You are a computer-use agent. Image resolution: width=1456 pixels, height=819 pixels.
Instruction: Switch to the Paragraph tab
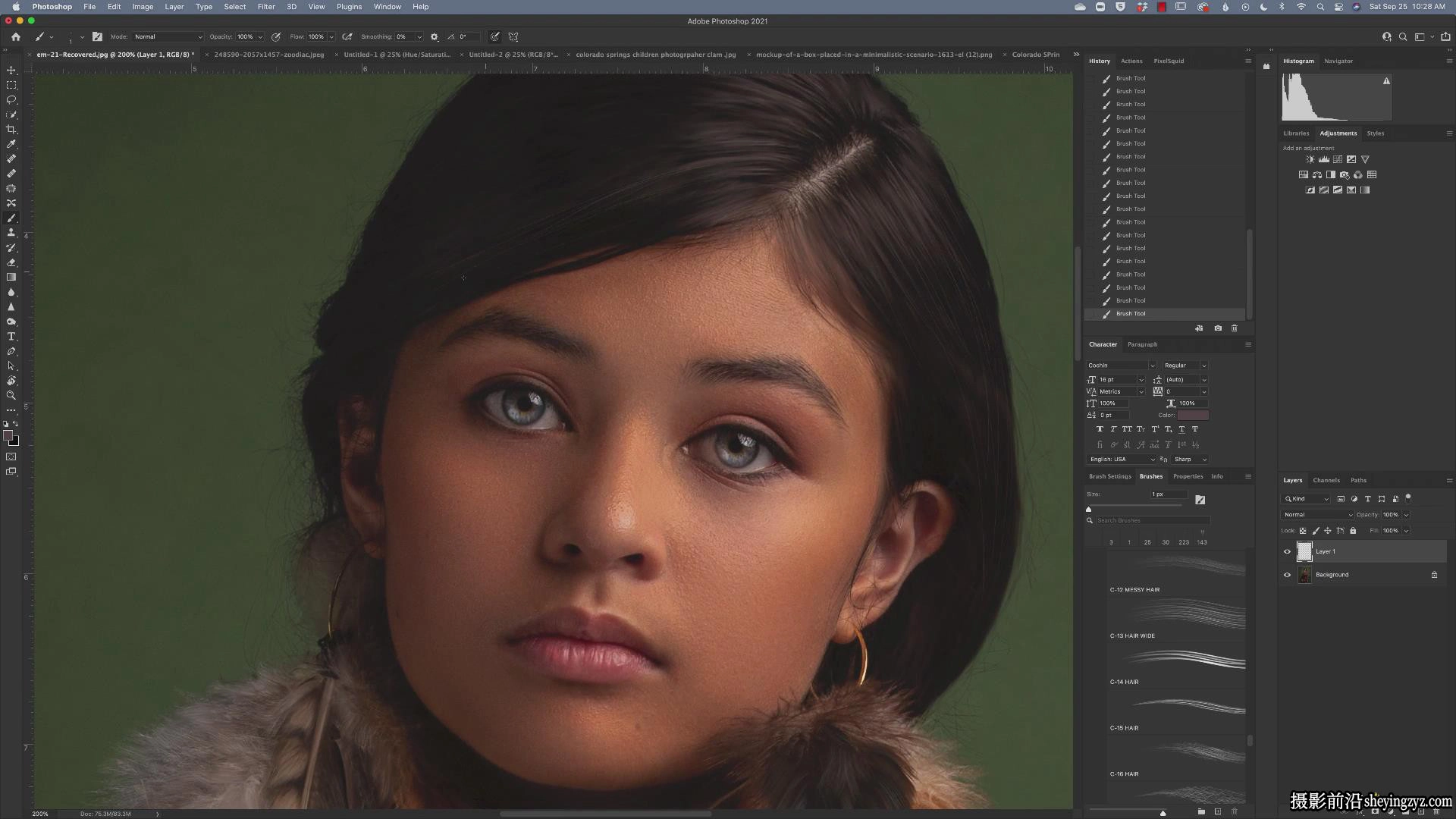tap(1142, 344)
